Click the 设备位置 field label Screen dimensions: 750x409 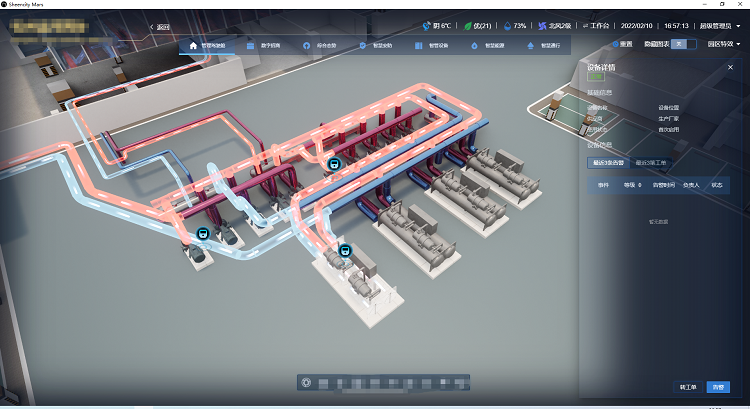[669, 108]
